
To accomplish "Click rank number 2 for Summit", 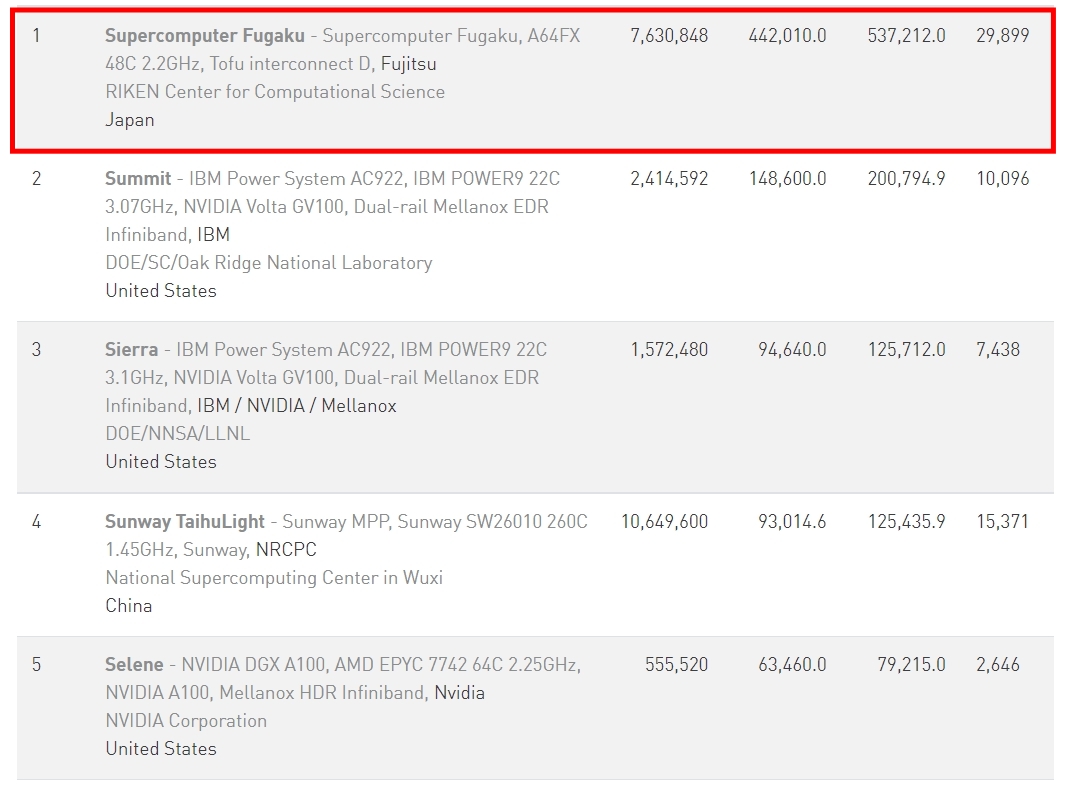I will [x=37, y=179].
